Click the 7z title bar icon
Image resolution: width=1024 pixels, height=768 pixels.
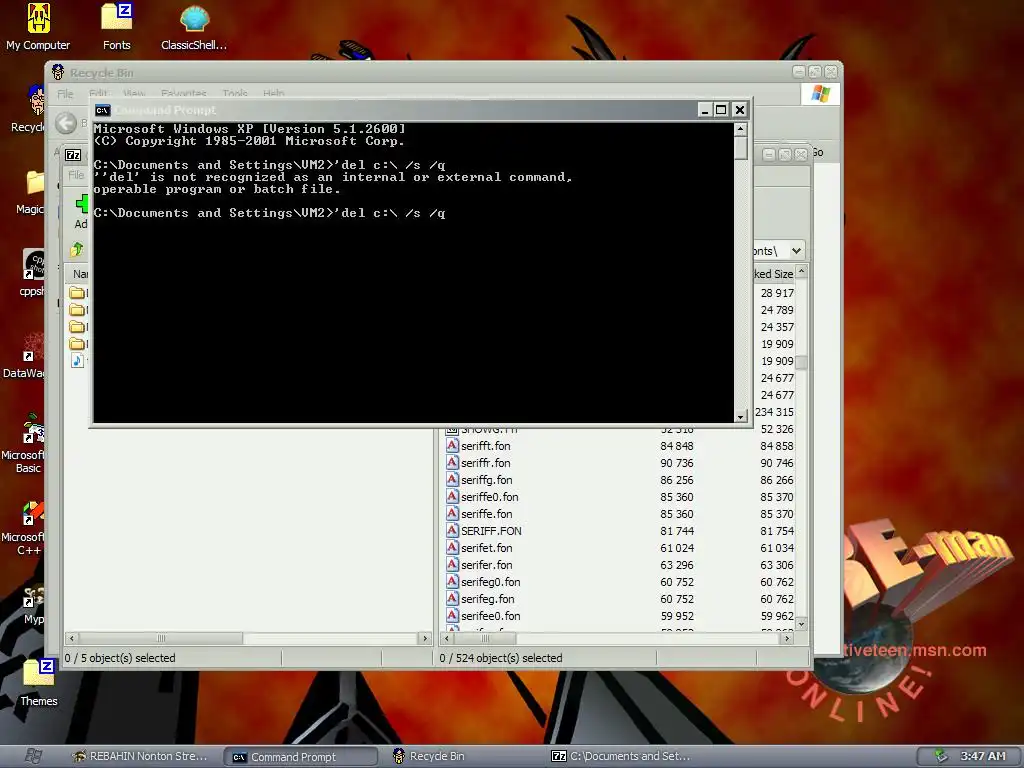(73, 155)
